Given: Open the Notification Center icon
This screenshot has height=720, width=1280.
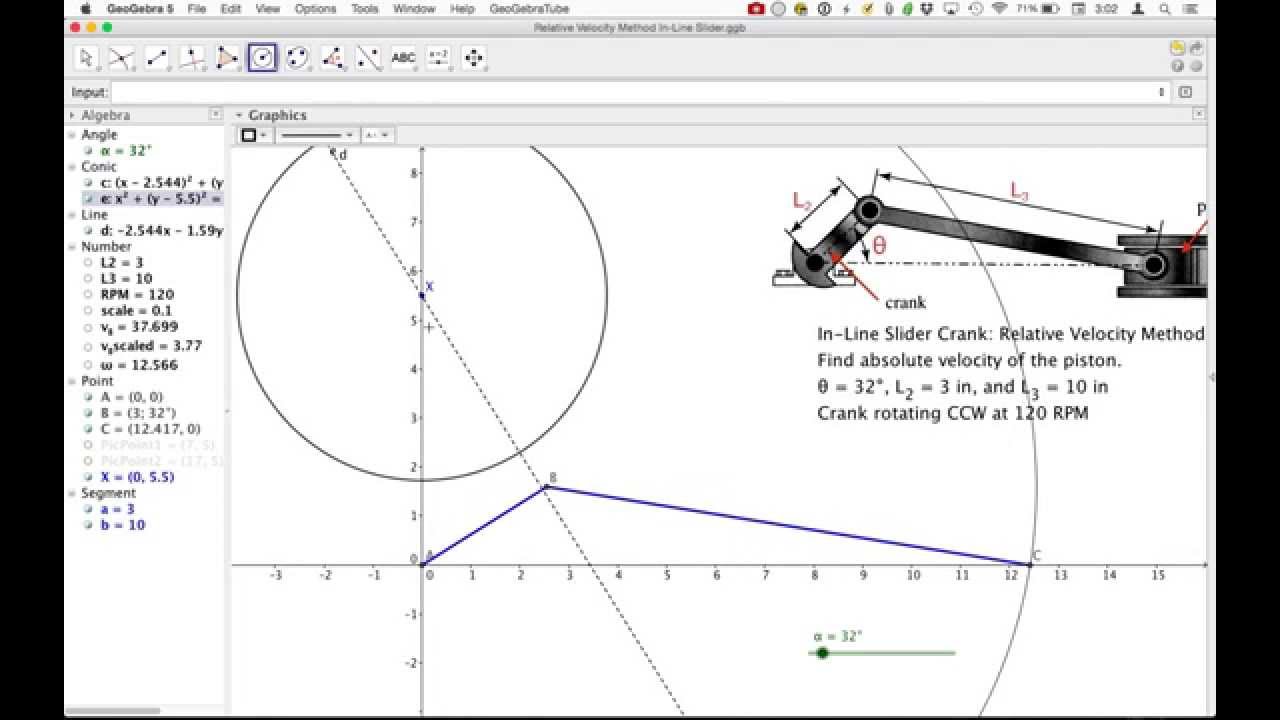Looking at the screenshot, I should click(x=1192, y=9).
